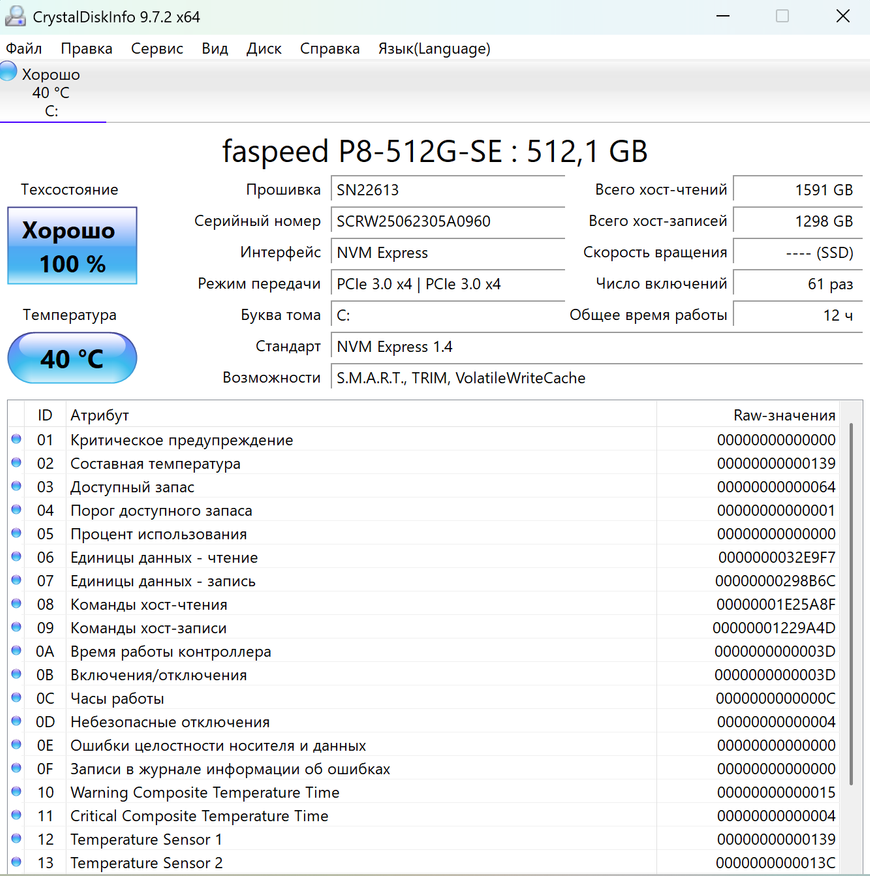Click status icon beside Составная температура
This screenshot has height=876, width=870.
click(x=16, y=464)
